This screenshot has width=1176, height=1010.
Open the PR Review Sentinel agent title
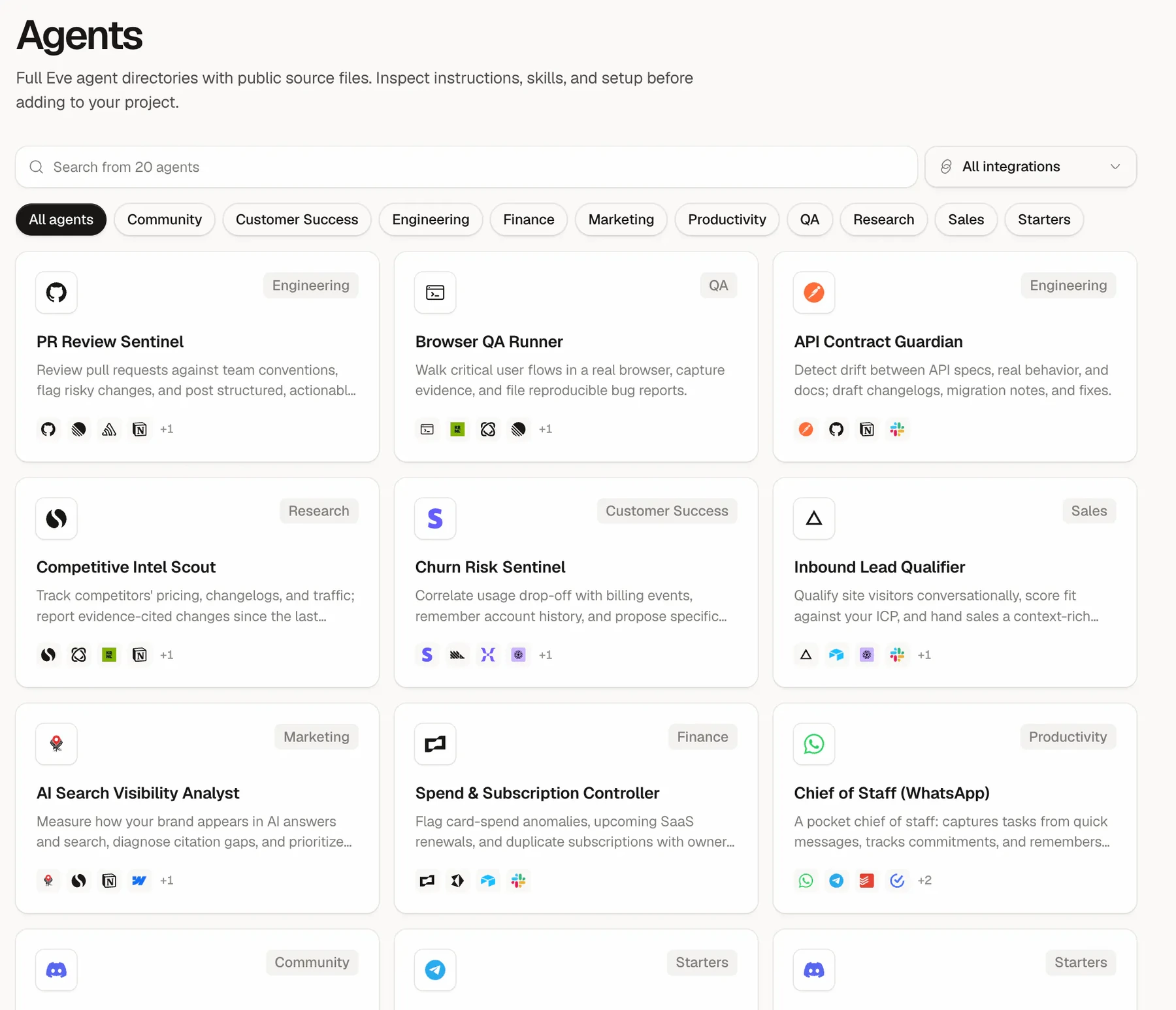[x=110, y=342]
